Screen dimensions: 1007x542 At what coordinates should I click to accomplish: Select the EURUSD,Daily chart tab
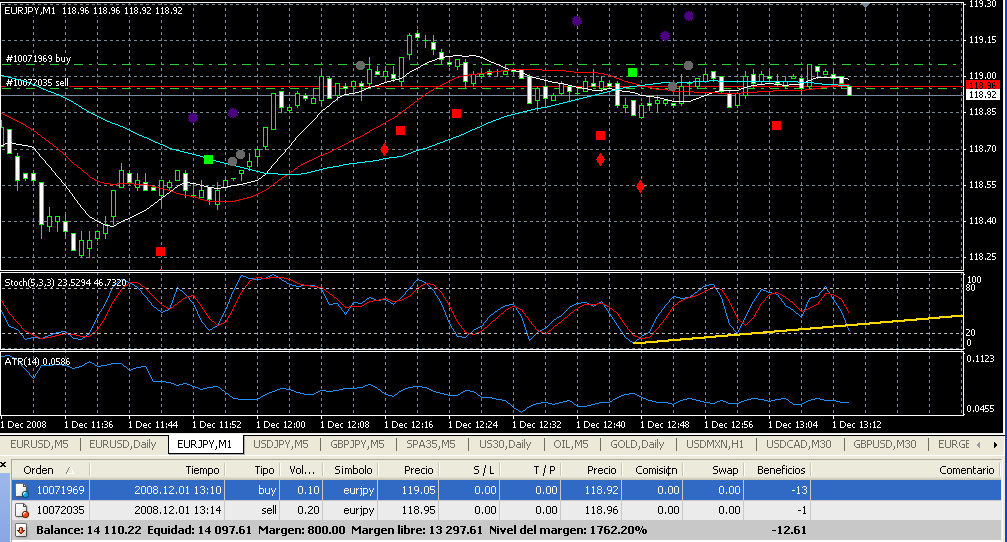coord(122,444)
